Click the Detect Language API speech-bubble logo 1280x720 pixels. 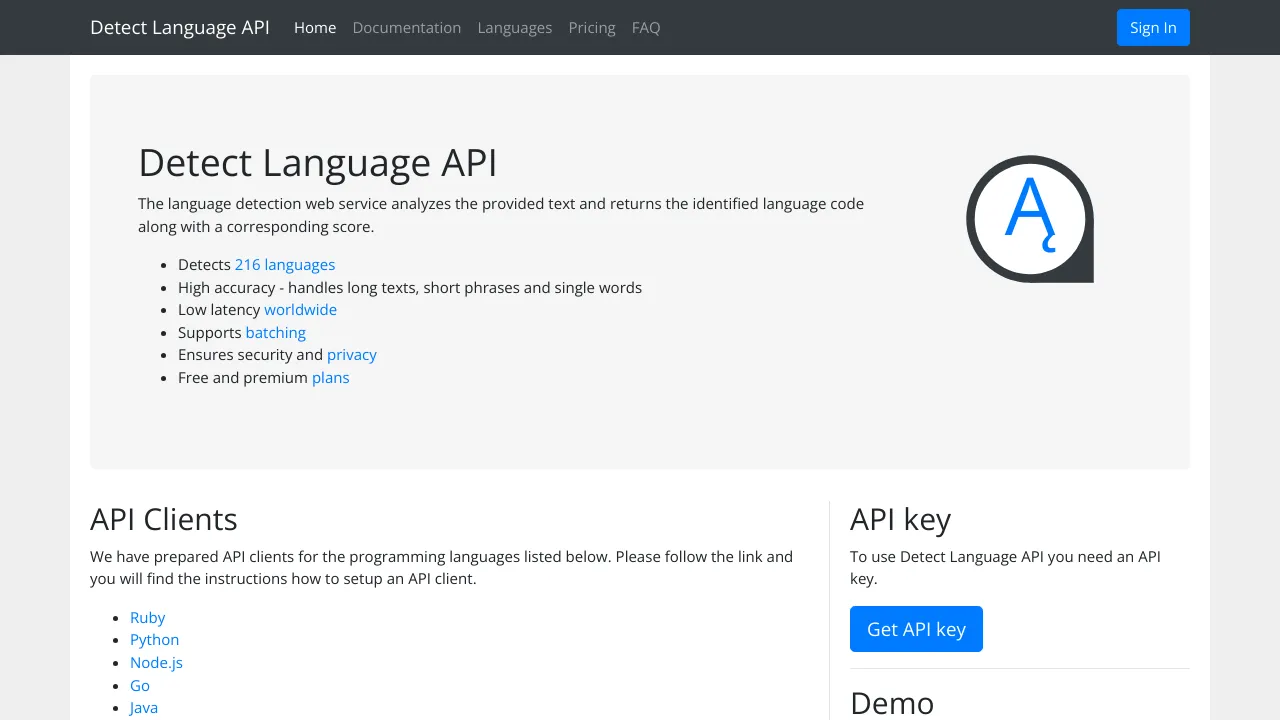[1030, 219]
